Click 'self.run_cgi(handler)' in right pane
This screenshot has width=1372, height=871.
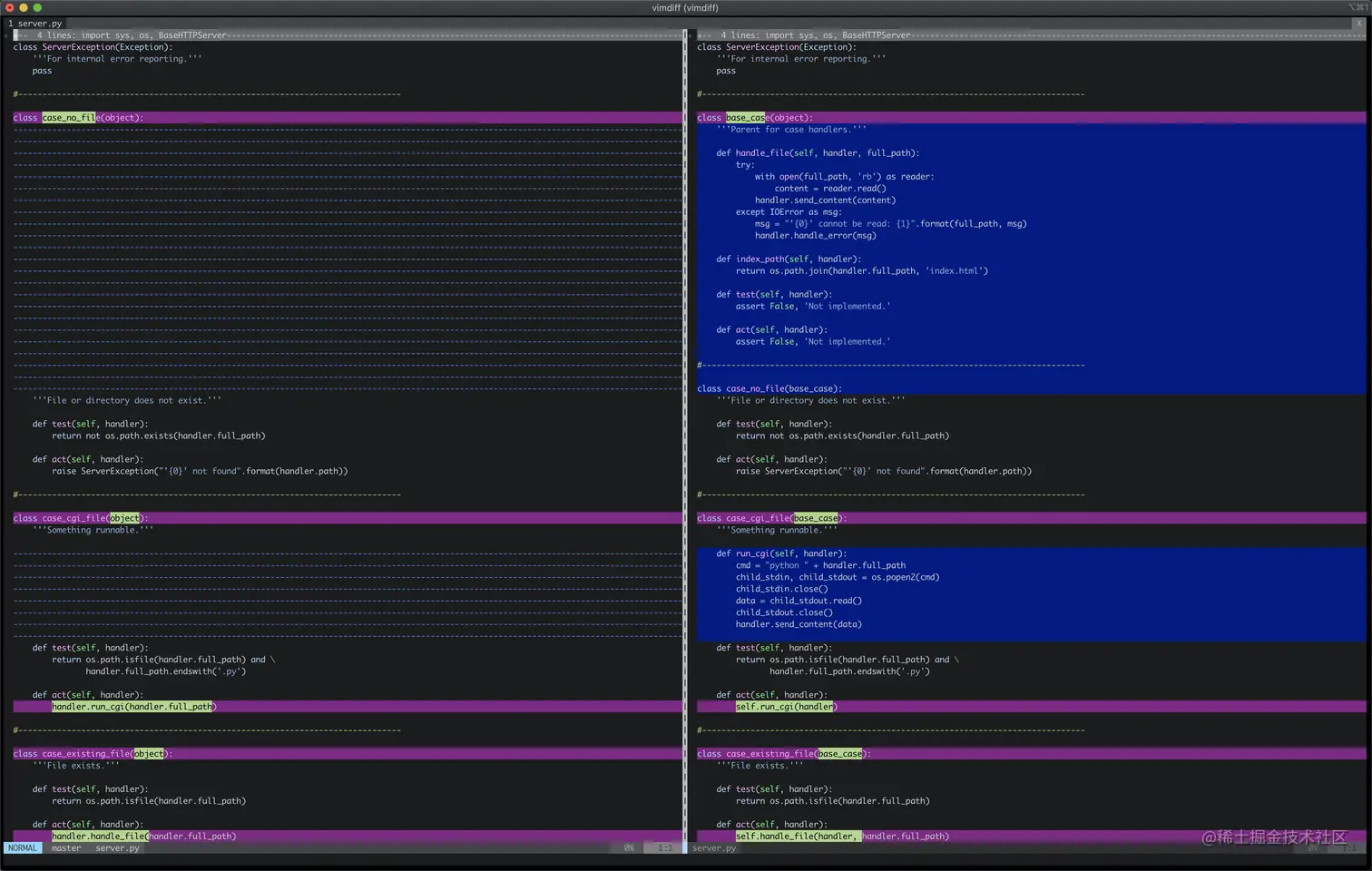pos(786,707)
